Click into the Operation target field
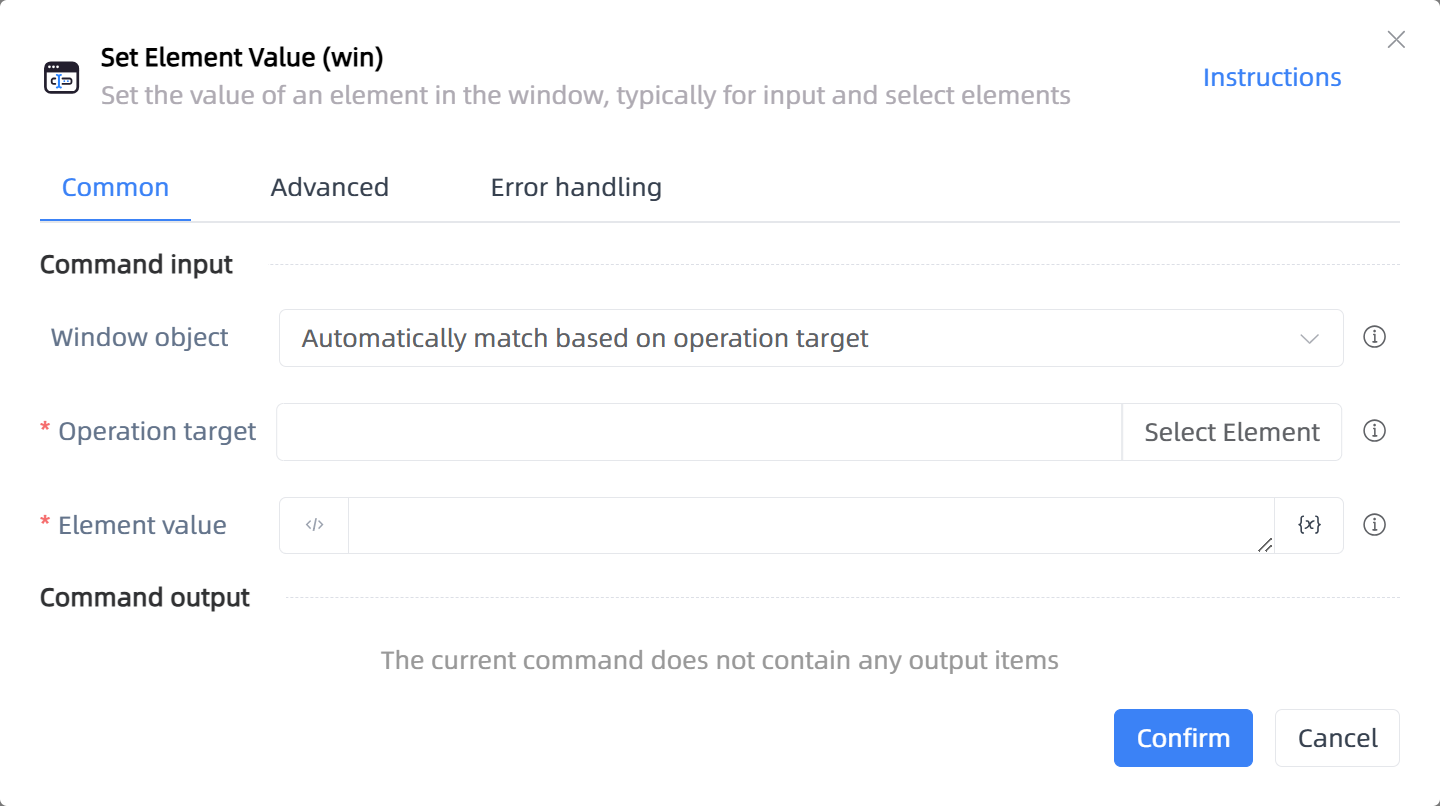 (699, 432)
